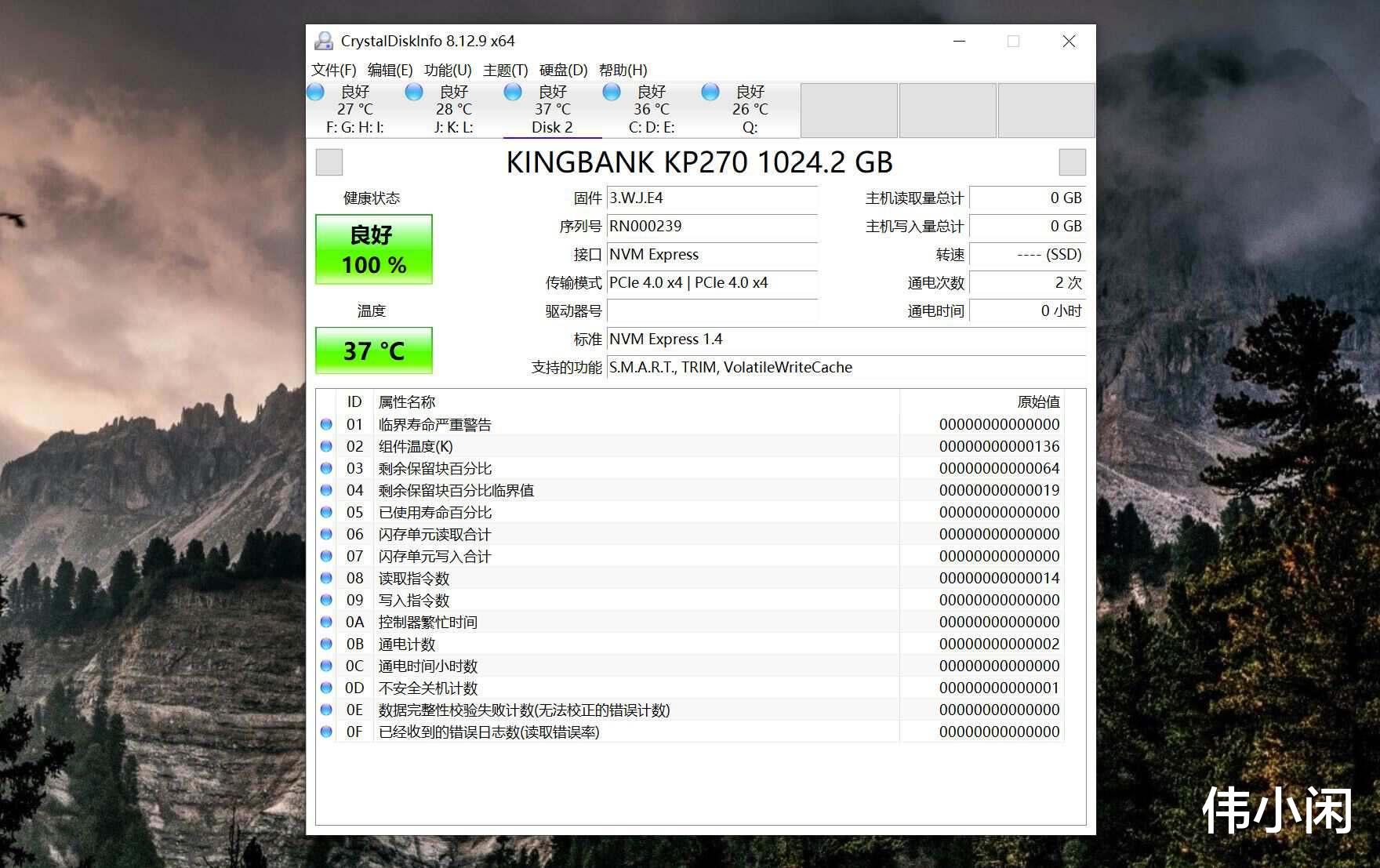
Task: Click status dot for attribute 0E row
Action: pyautogui.click(x=326, y=710)
